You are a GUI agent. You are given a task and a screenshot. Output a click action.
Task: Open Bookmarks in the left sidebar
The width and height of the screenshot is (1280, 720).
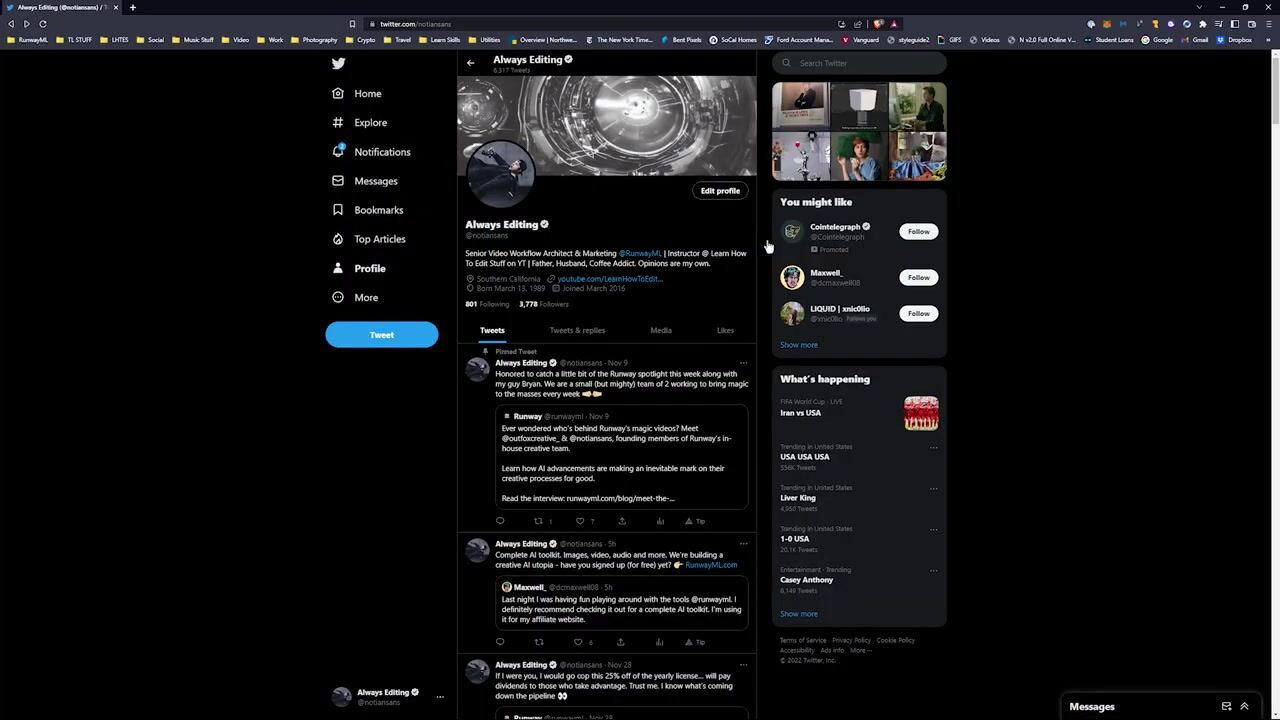378,210
